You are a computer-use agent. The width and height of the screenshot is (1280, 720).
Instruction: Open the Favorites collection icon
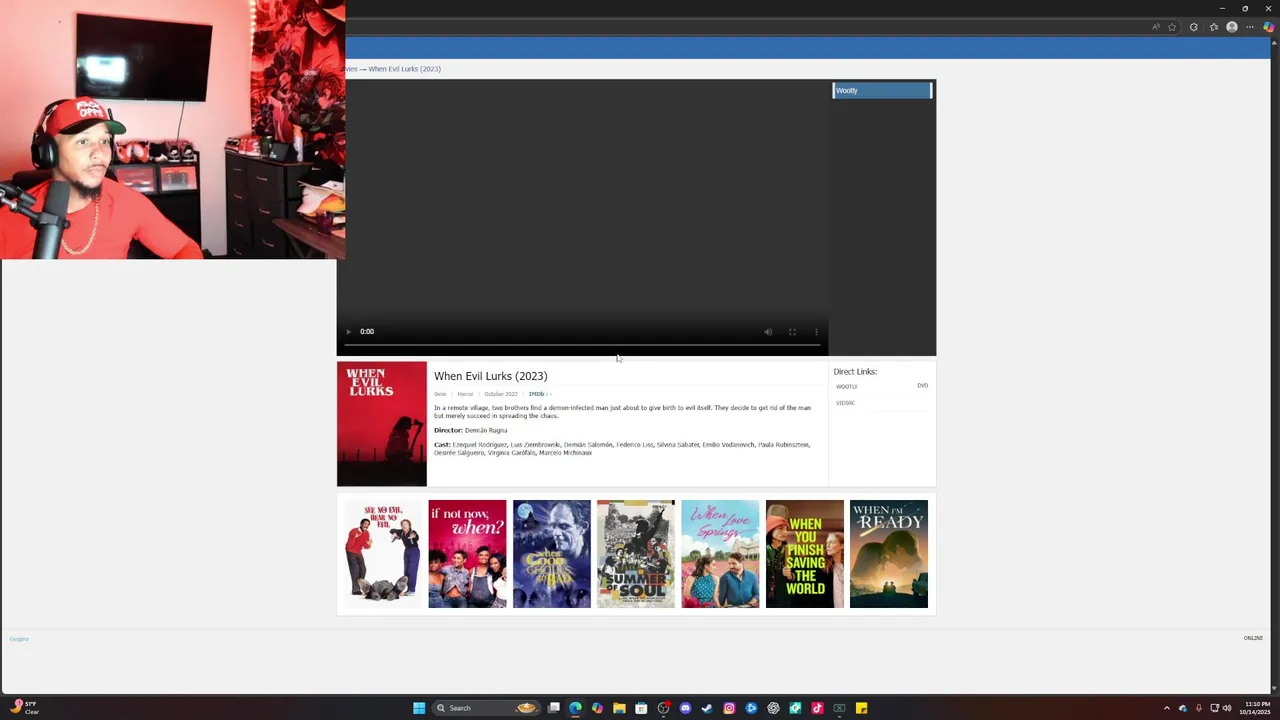coord(1214,27)
